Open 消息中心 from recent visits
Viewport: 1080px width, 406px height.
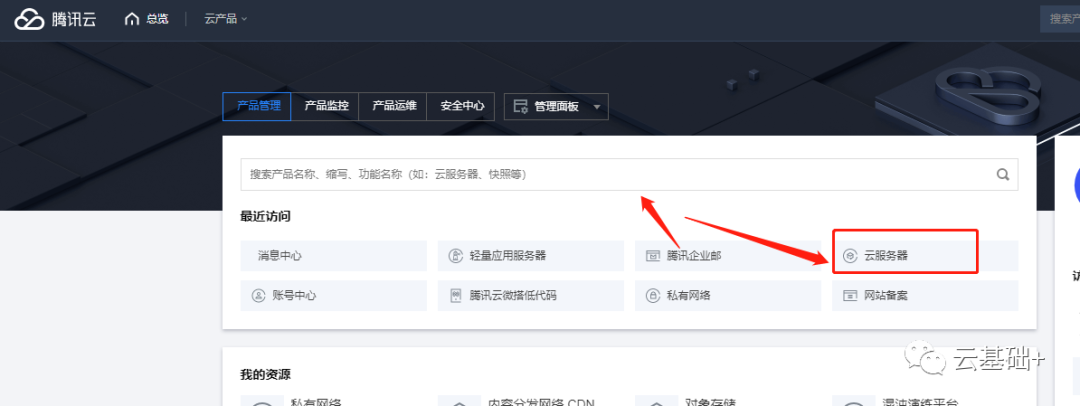[x=333, y=256]
